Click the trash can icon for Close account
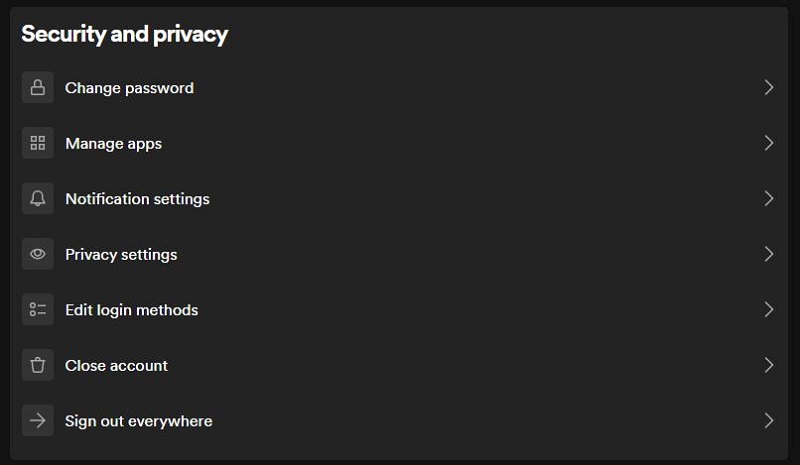 click(38, 365)
